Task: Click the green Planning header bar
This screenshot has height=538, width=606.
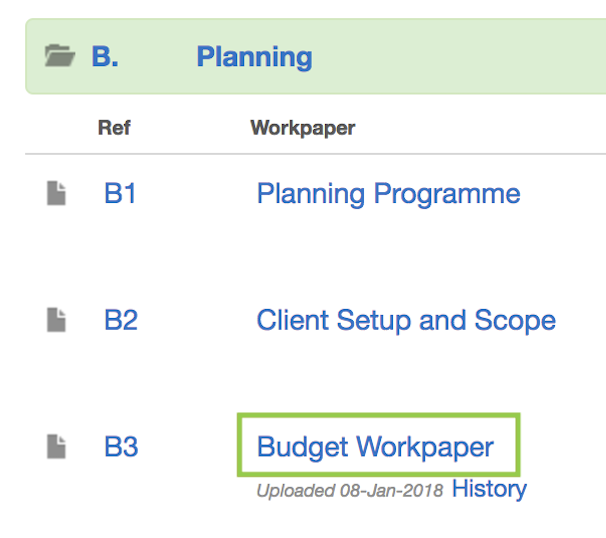Action: (450, 56)
